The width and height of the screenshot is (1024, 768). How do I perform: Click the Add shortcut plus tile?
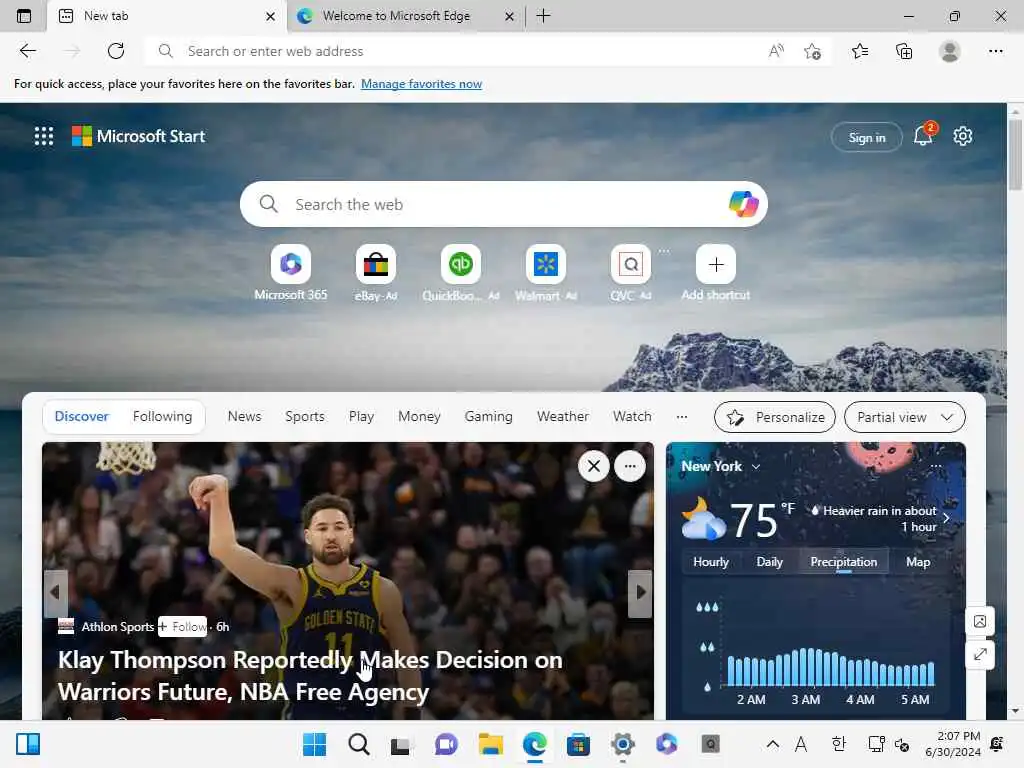click(x=716, y=264)
